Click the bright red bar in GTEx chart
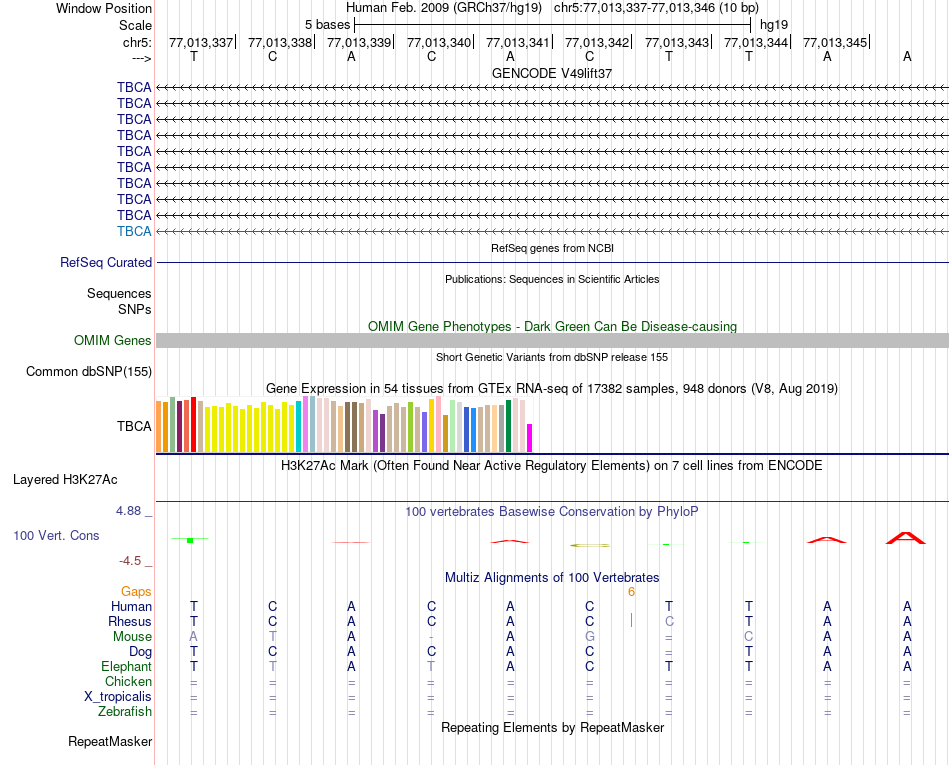Viewport: 950px width, 765px height. [193, 425]
